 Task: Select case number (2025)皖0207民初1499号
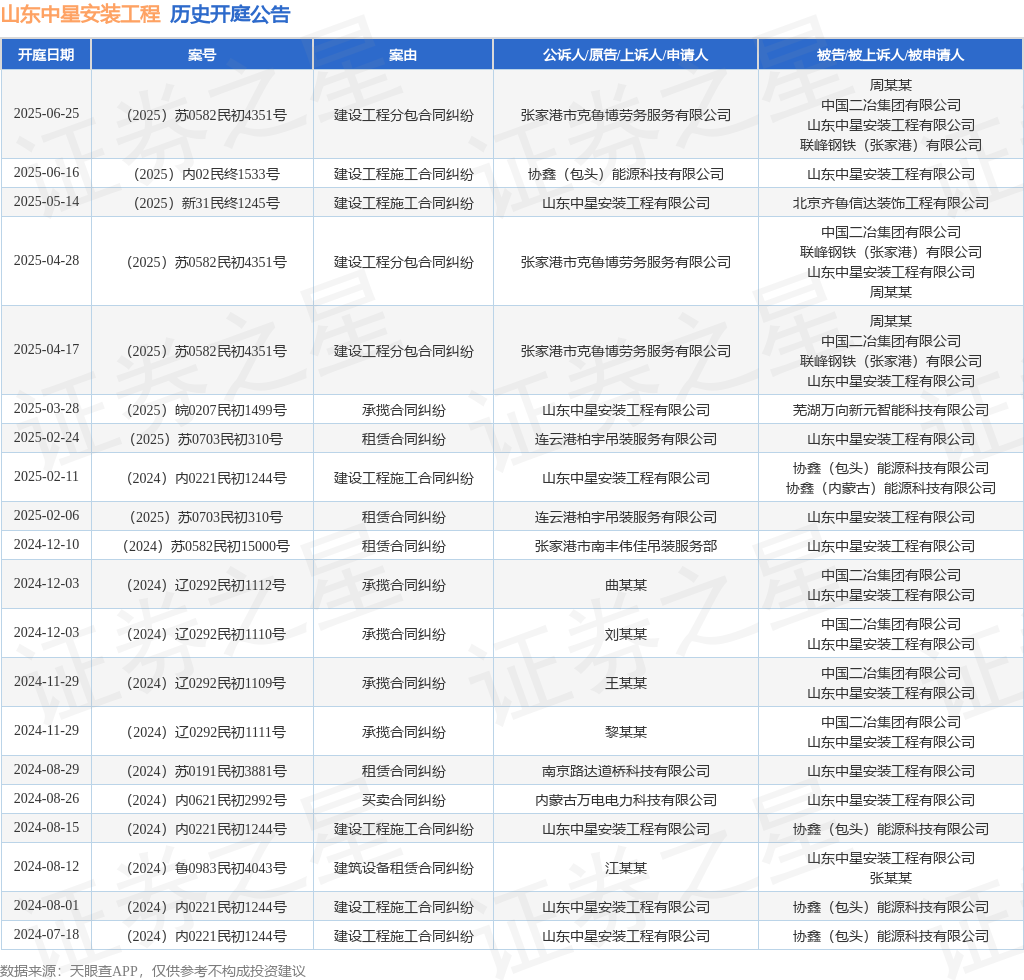[x=206, y=410]
